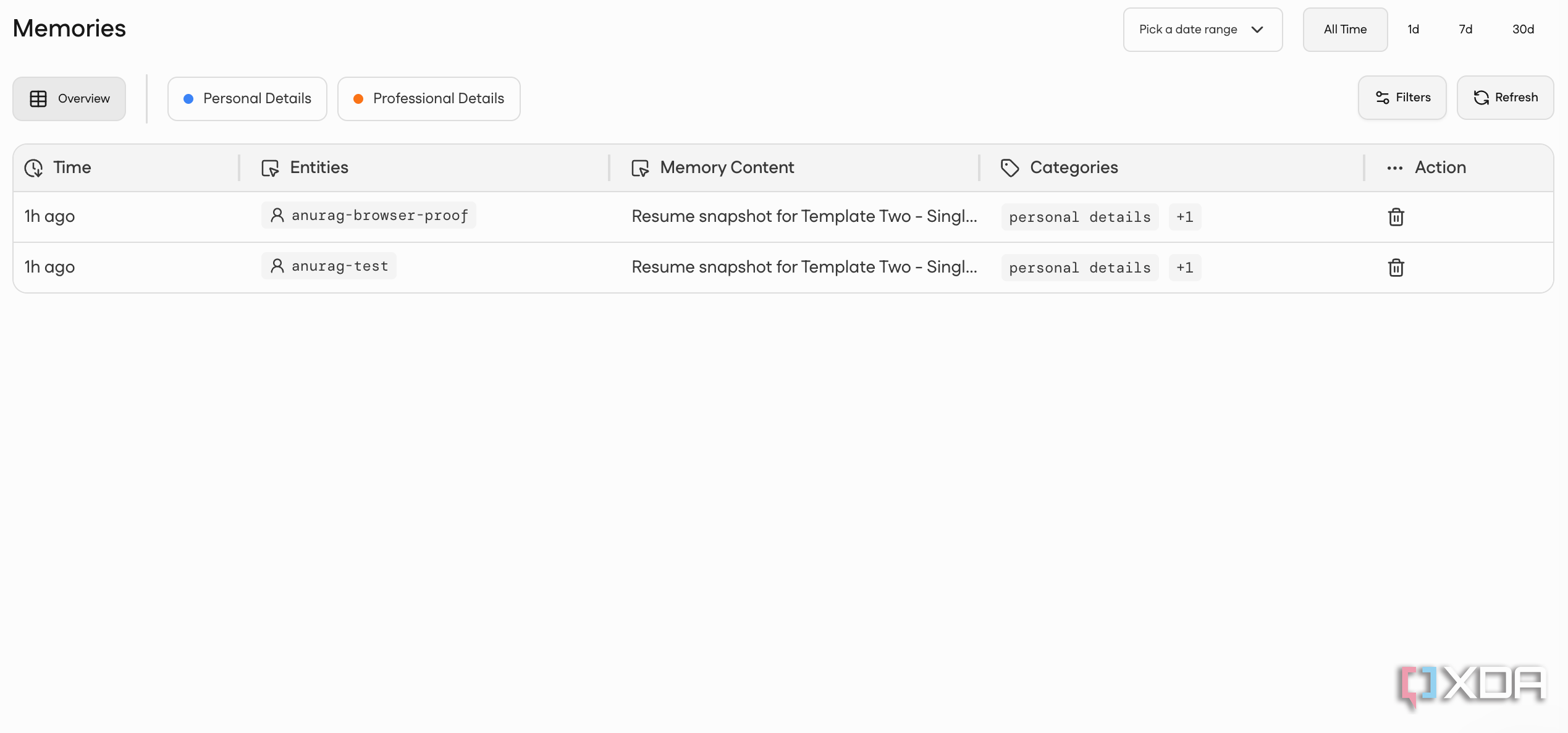Expand the +1 categories on first row
This screenshot has height=733, width=1568.
pyautogui.click(x=1184, y=217)
